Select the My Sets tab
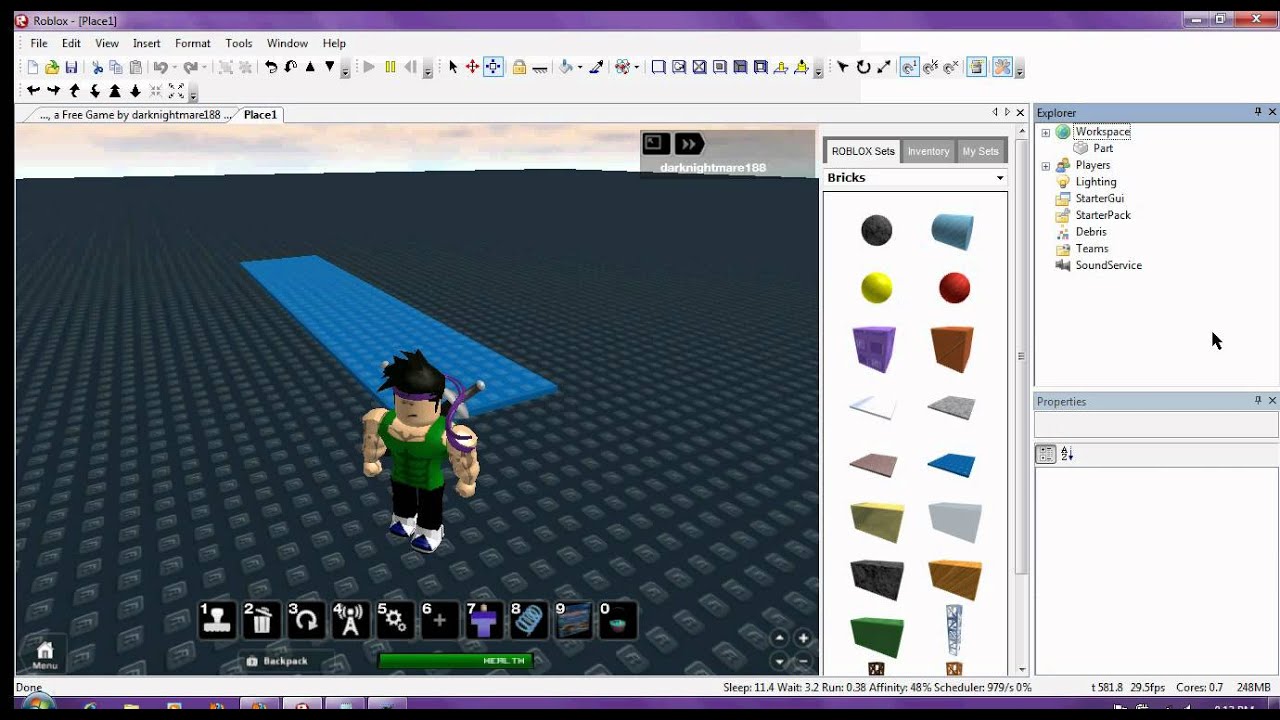The height and width of the screenshot is (720, 1280). point(980,151)
